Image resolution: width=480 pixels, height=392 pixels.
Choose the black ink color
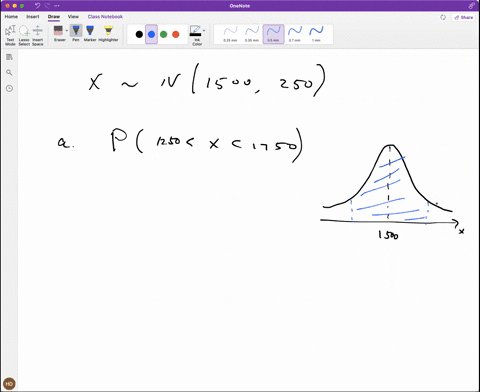pos(139,34)
